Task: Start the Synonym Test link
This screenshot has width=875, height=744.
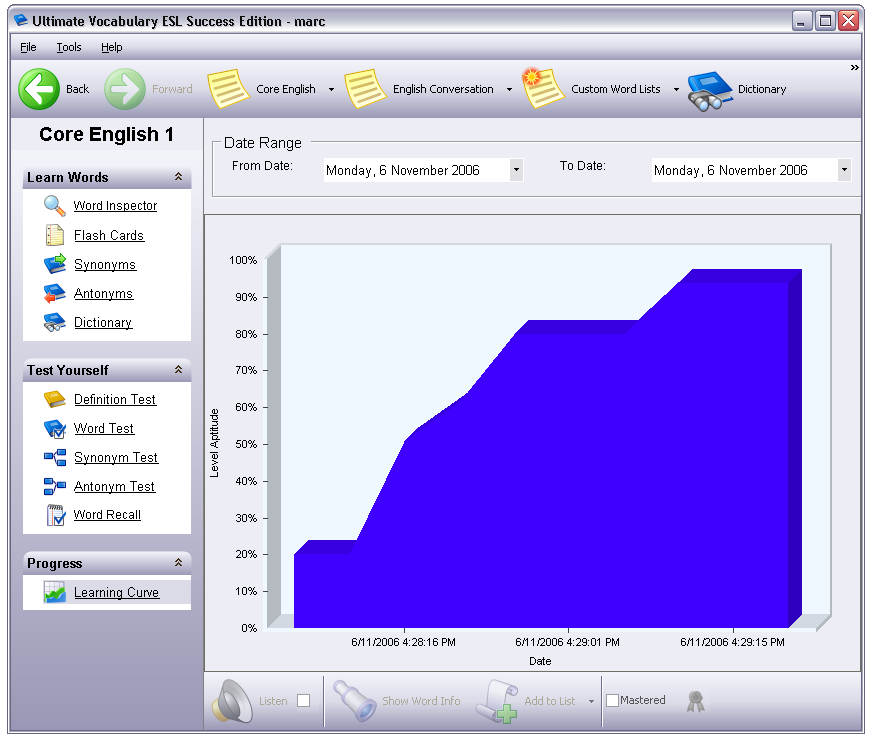Action: (116, 458)
